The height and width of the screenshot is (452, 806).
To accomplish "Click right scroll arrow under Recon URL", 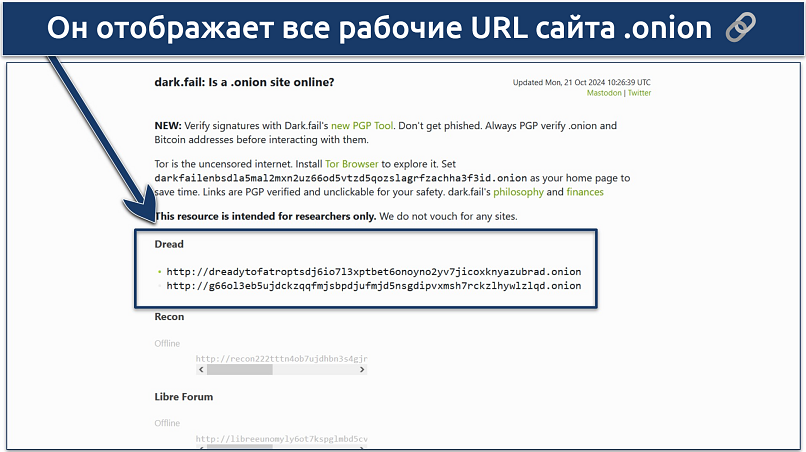I will click(x=362, y=370).
